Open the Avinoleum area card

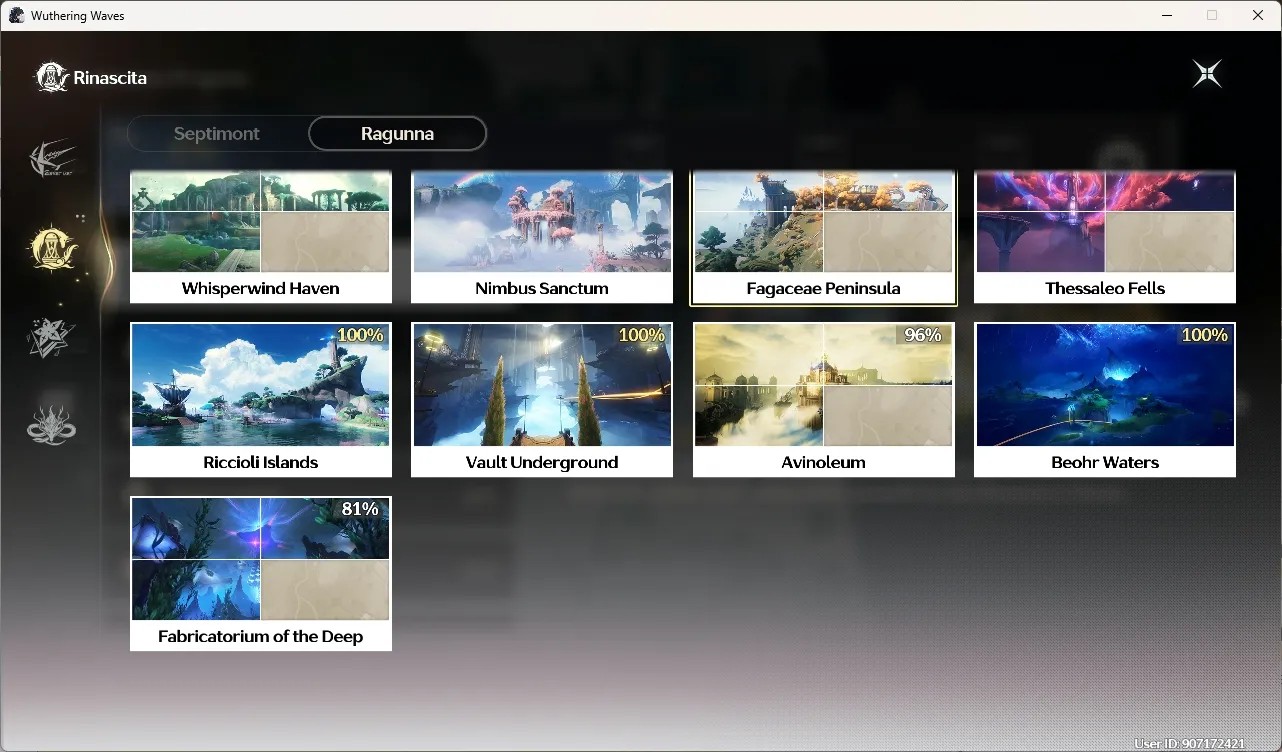click(x=824, y=399)
